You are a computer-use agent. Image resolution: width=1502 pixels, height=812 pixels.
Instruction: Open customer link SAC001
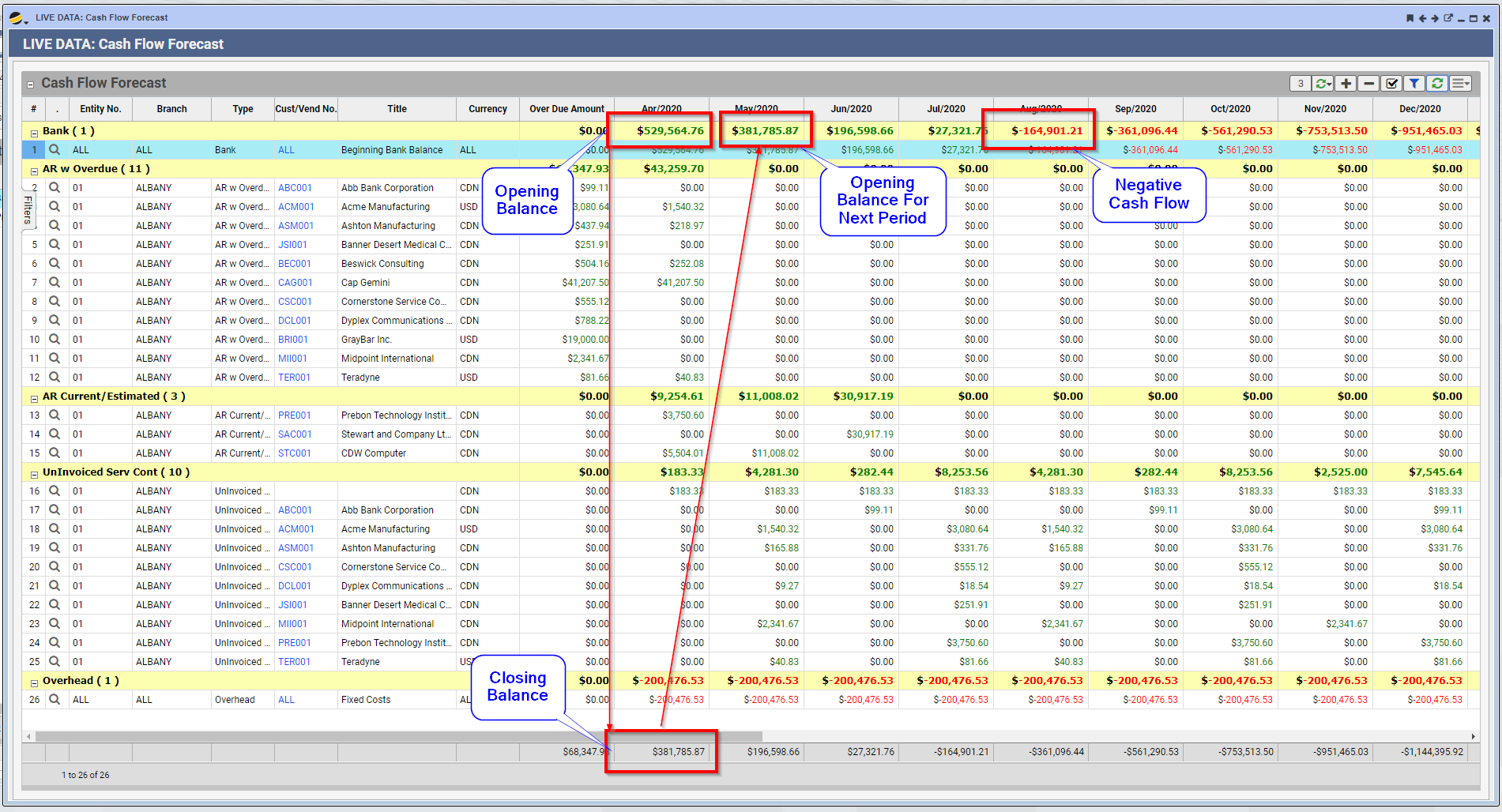295,434
